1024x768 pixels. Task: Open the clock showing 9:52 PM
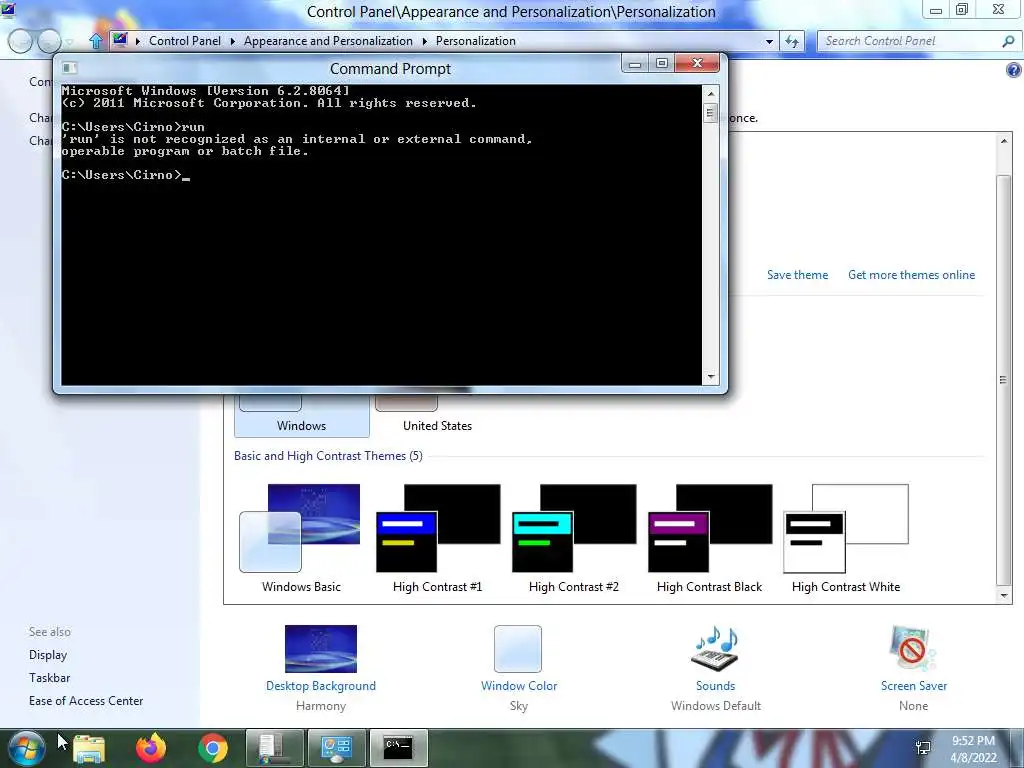(973, 749)
